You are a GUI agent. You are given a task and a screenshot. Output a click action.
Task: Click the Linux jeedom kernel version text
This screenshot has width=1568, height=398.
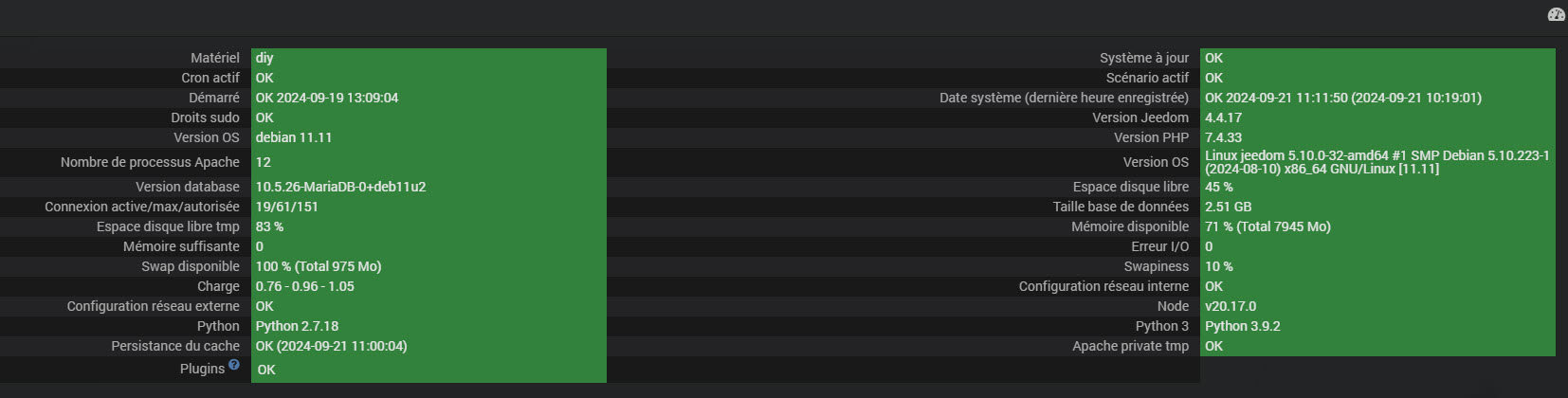tap(1377, 162)
